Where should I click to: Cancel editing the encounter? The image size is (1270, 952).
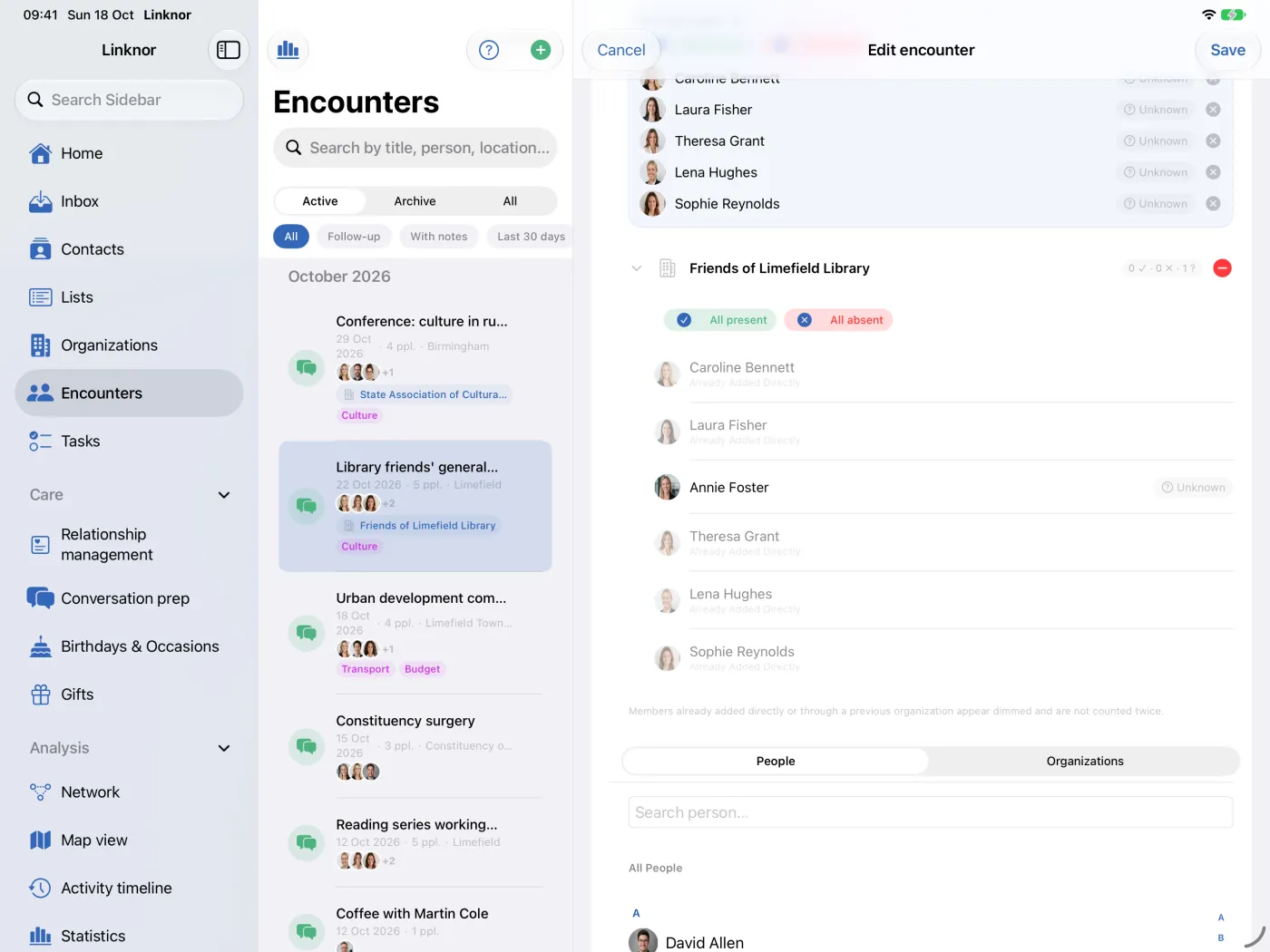(x=621, y=50)
